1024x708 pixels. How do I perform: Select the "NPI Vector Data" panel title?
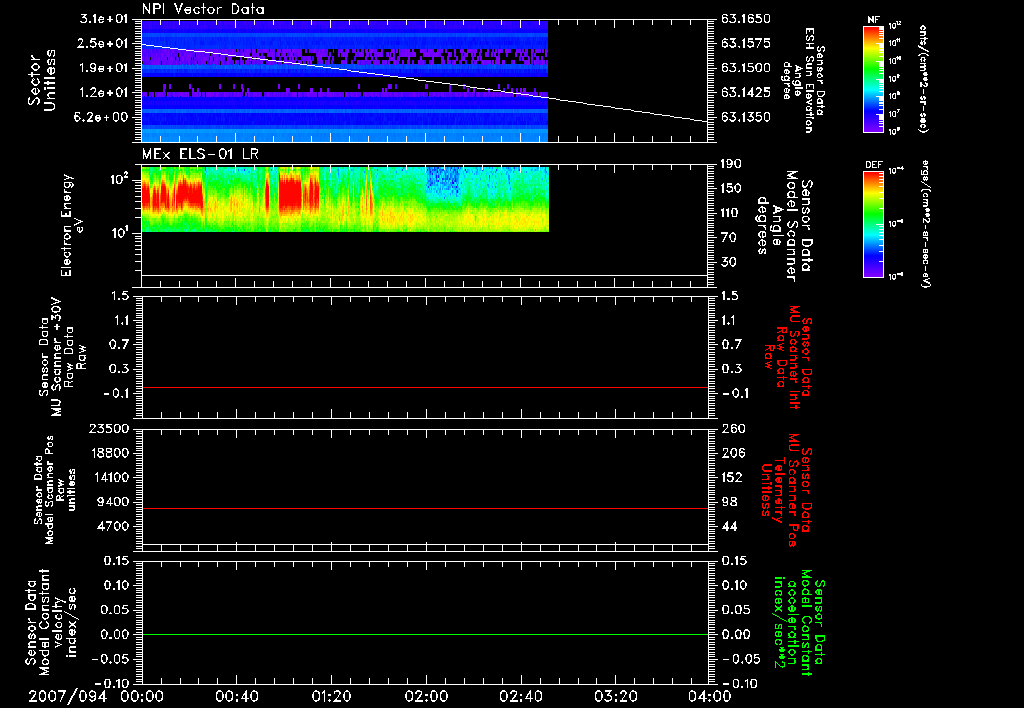[x=203, y=9]
